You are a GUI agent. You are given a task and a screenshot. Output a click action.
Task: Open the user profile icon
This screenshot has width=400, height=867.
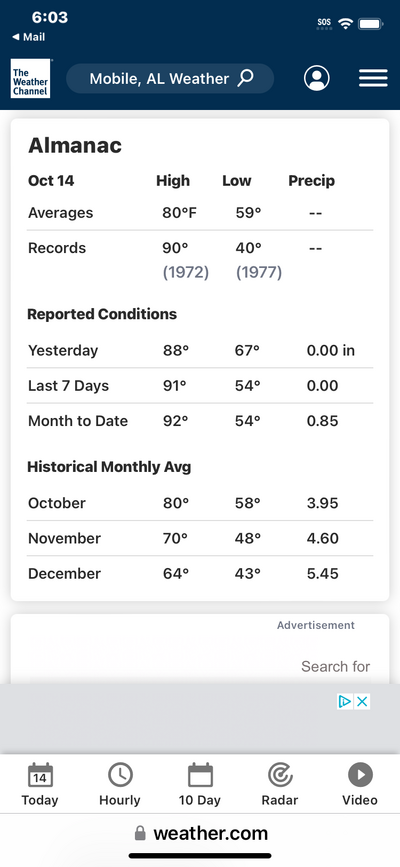[x=316, y=79]
